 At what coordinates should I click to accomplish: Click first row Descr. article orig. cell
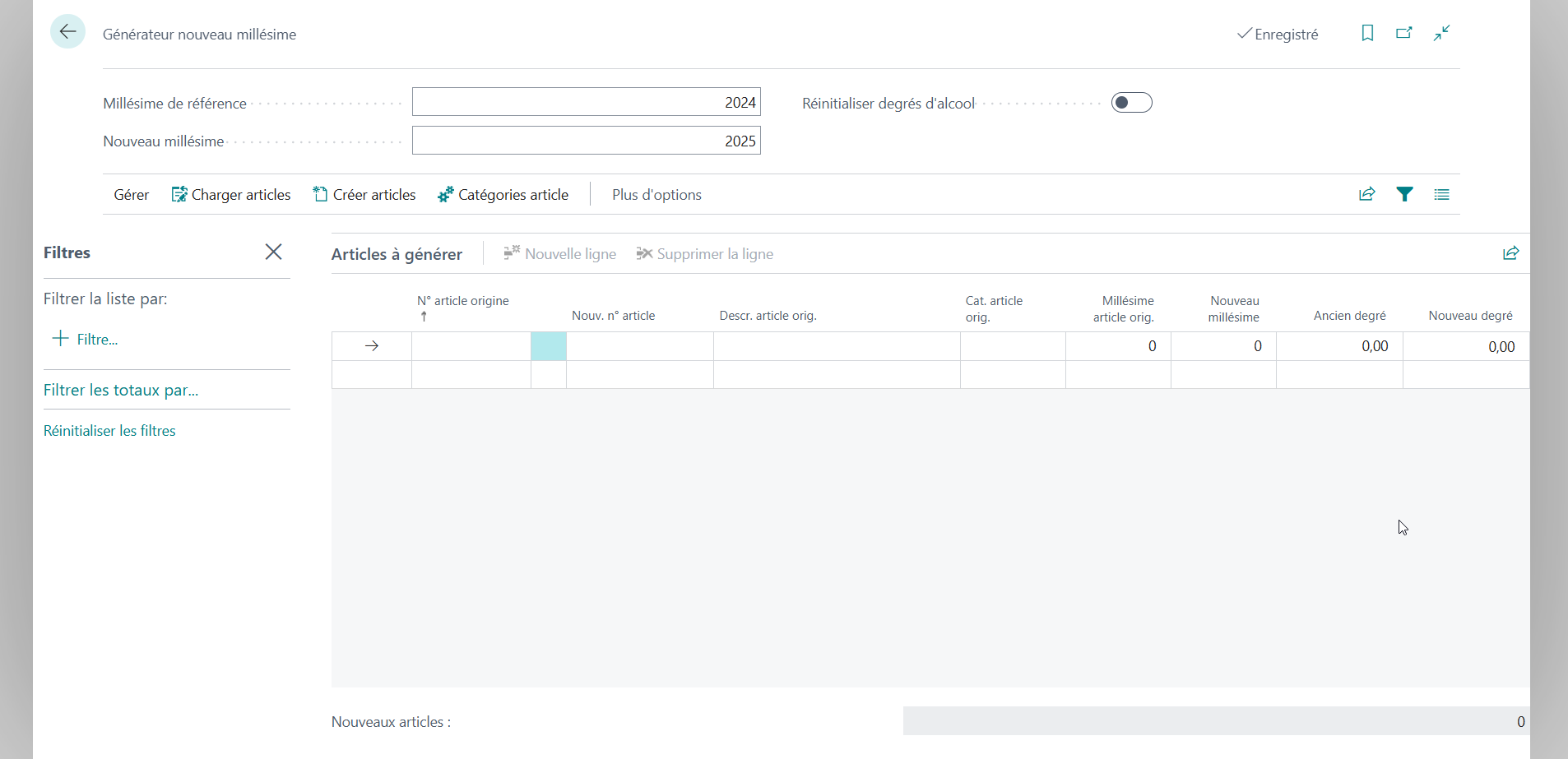(x=837, y=346)
